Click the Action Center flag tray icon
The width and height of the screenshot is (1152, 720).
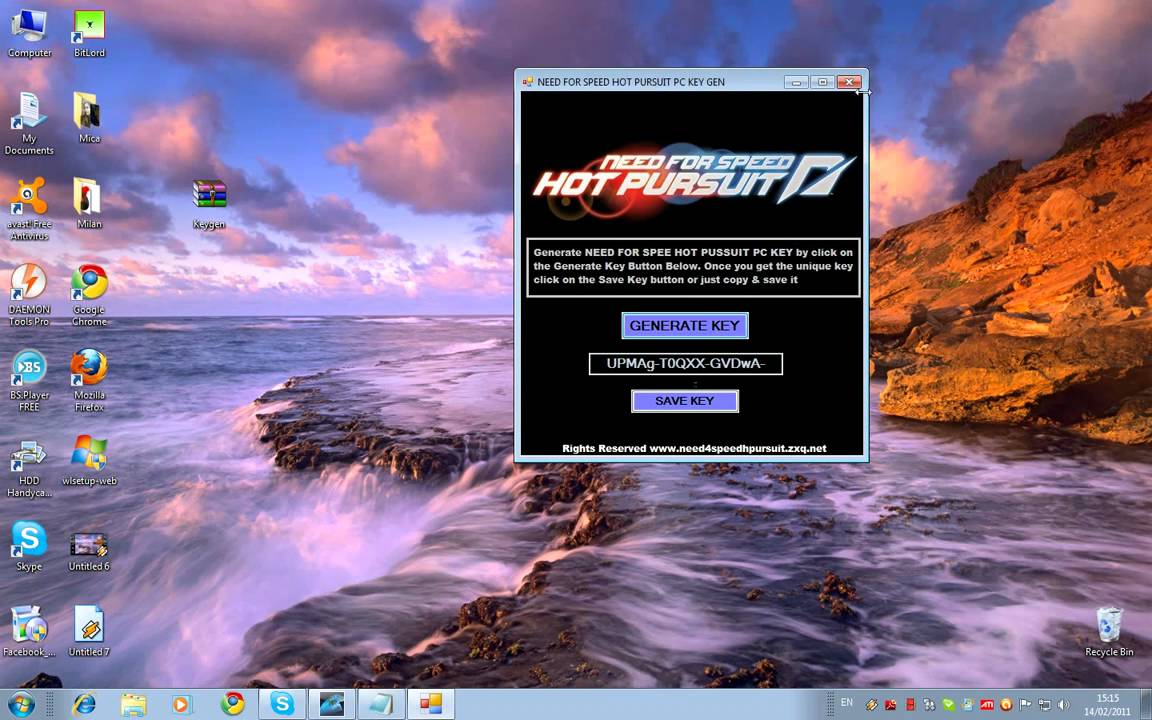(x=1025, y=705)
